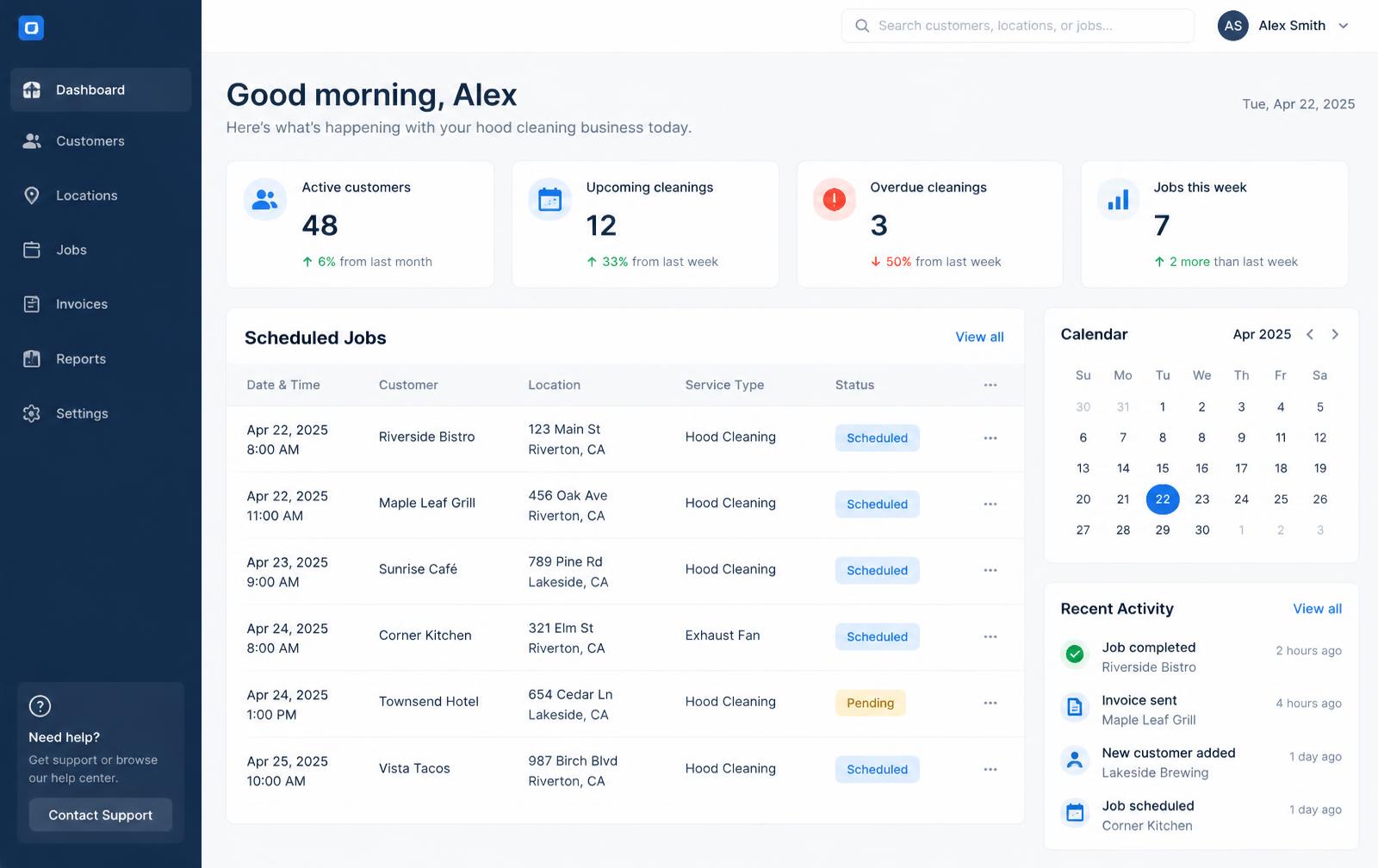1378x868 pixels.
Task: Click the Invoice sent document icon
Action: [1075, 707]
